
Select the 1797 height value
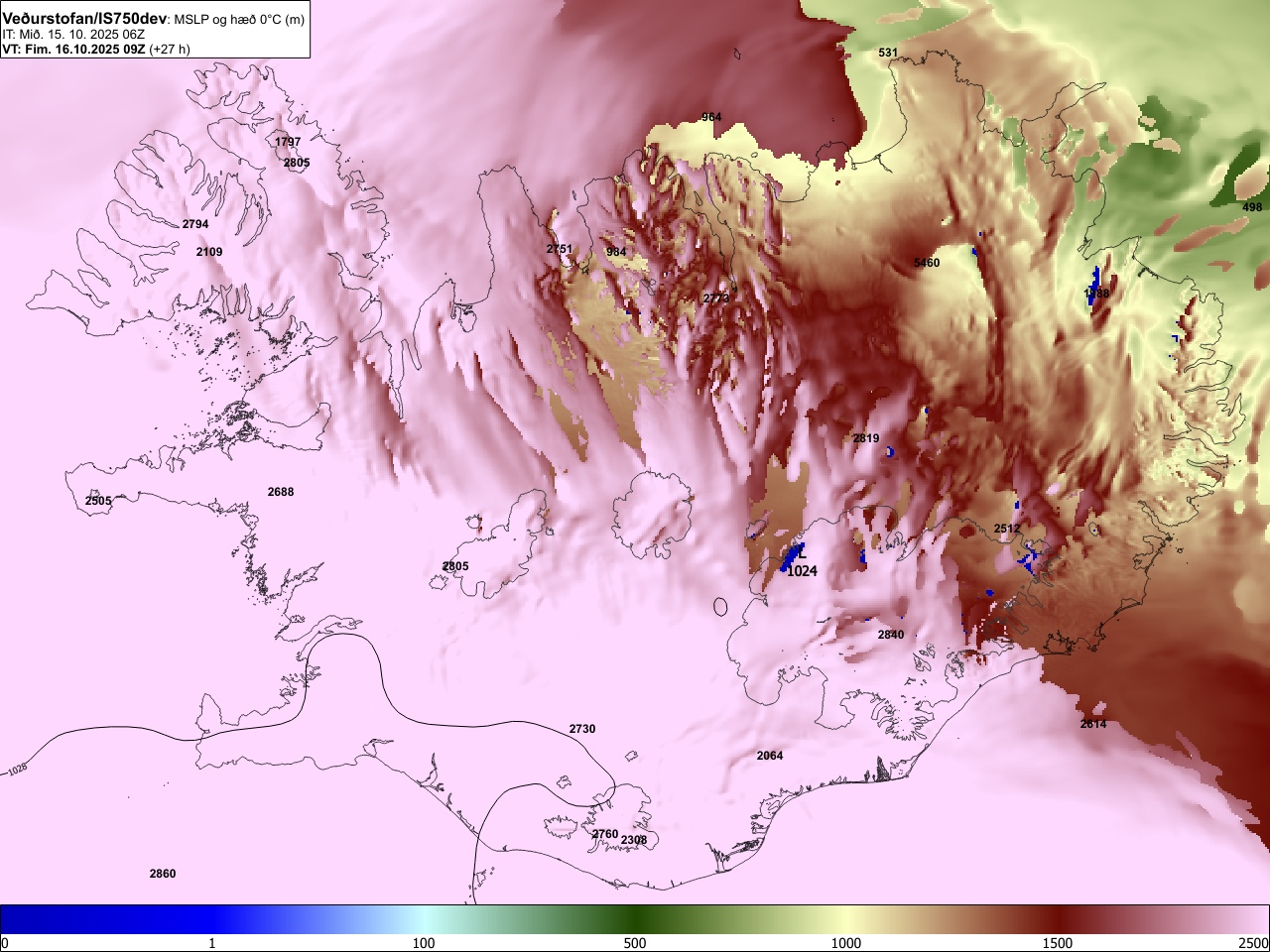point(288,142)
